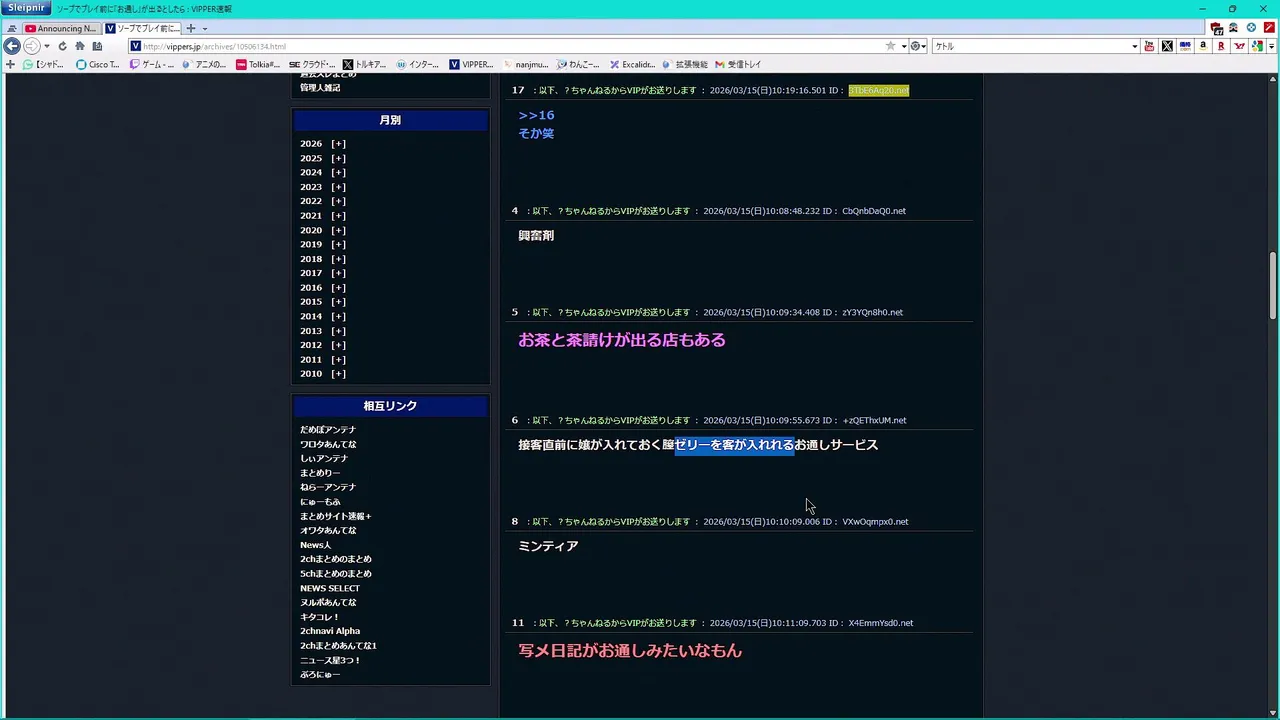Click the YouTube search engine icon
The width and height of the screenshot is (1280, 720).
[1149, 46]
